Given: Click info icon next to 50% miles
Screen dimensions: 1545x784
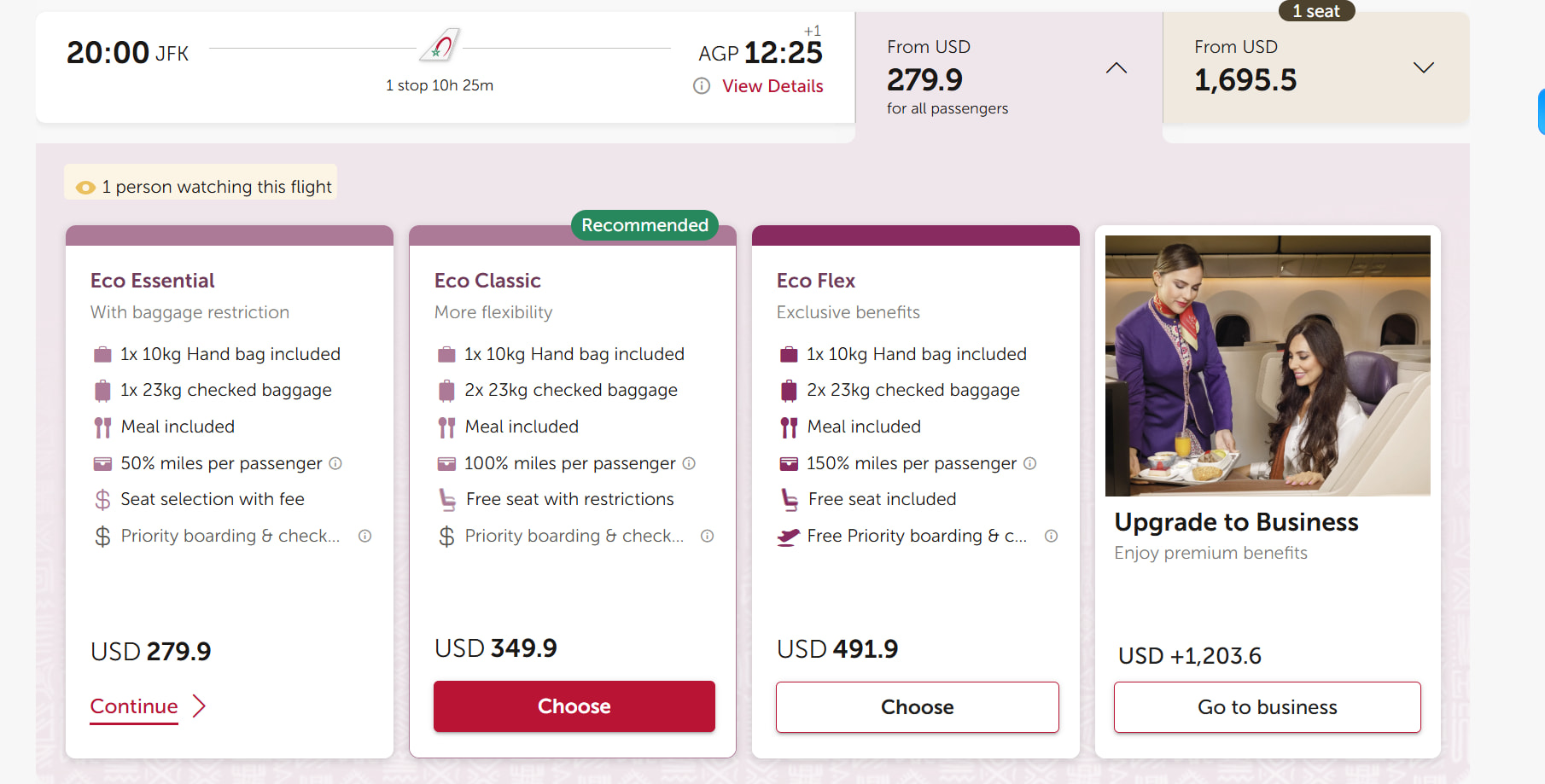Looking at the screenshot, I should click(x=335, y=463).
